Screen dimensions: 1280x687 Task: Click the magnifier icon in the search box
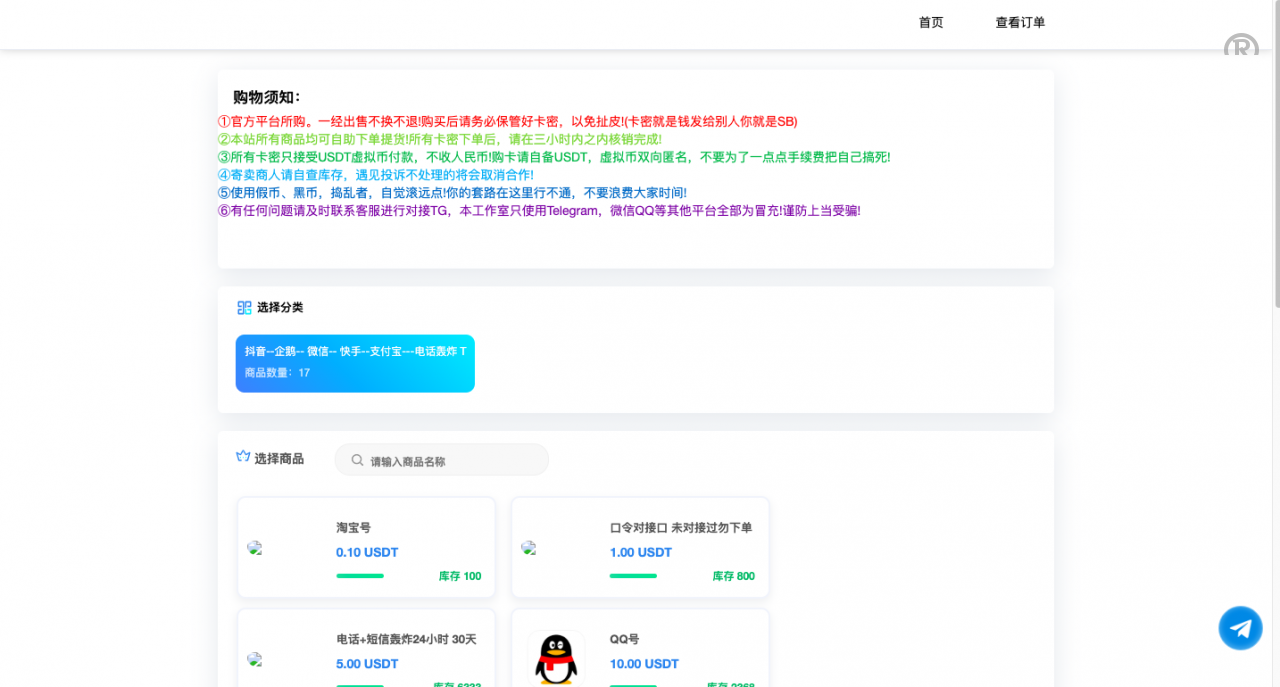click(x=357, y=460)
